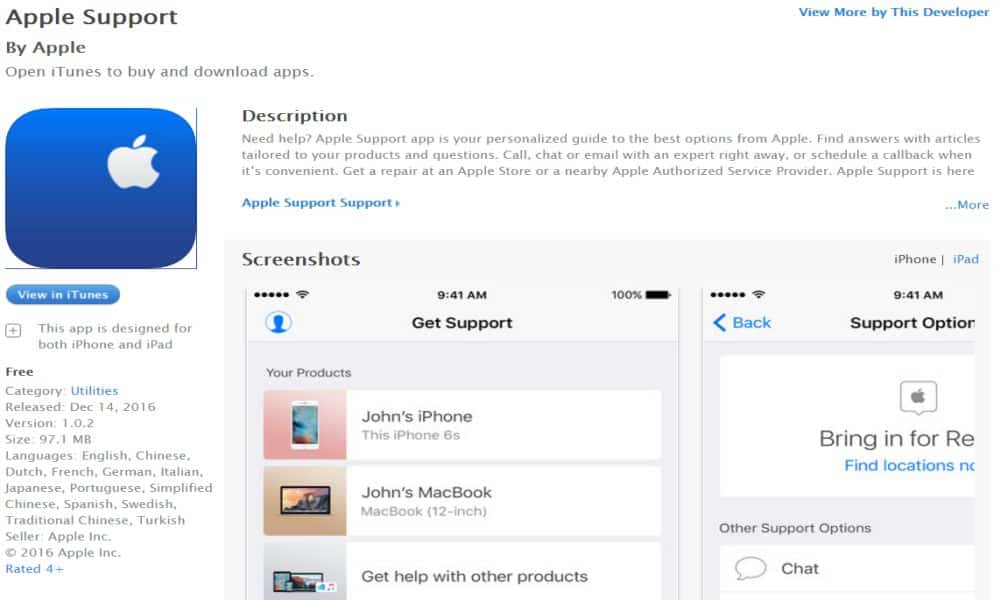The width and height of the screenshot is (1000, 600).
Task: Click Bring in for Repair heading
Action: [x=897, y=439]
